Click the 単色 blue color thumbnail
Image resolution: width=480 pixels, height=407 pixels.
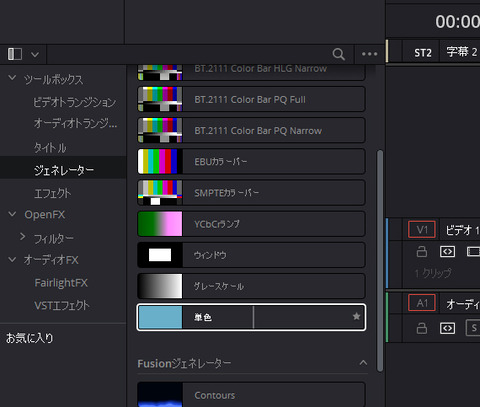point(160,317)
